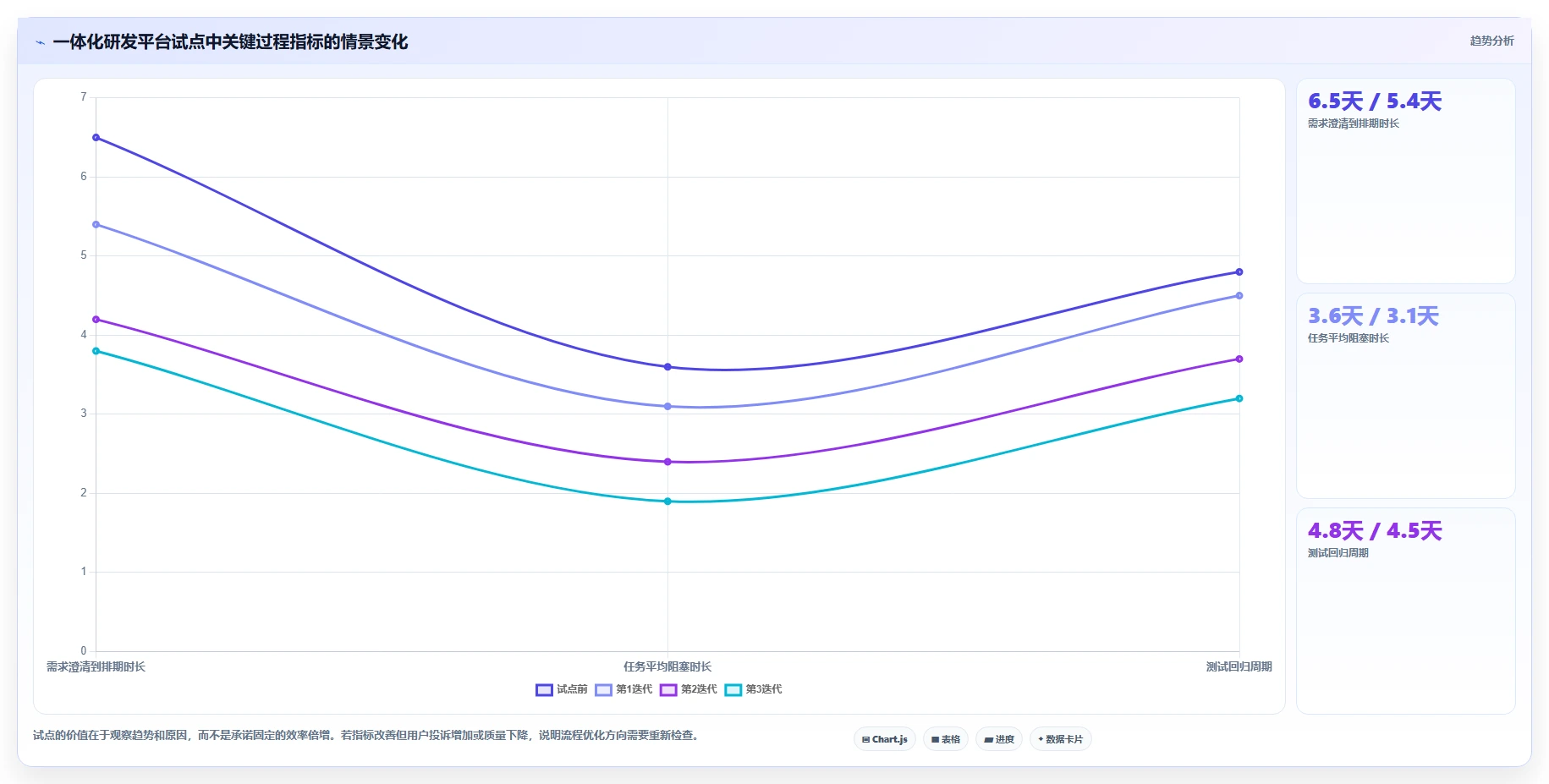Open the 4.8天 / 4.5天 data card
This screenshot has height=784, width=1549.
(1405, 611)
